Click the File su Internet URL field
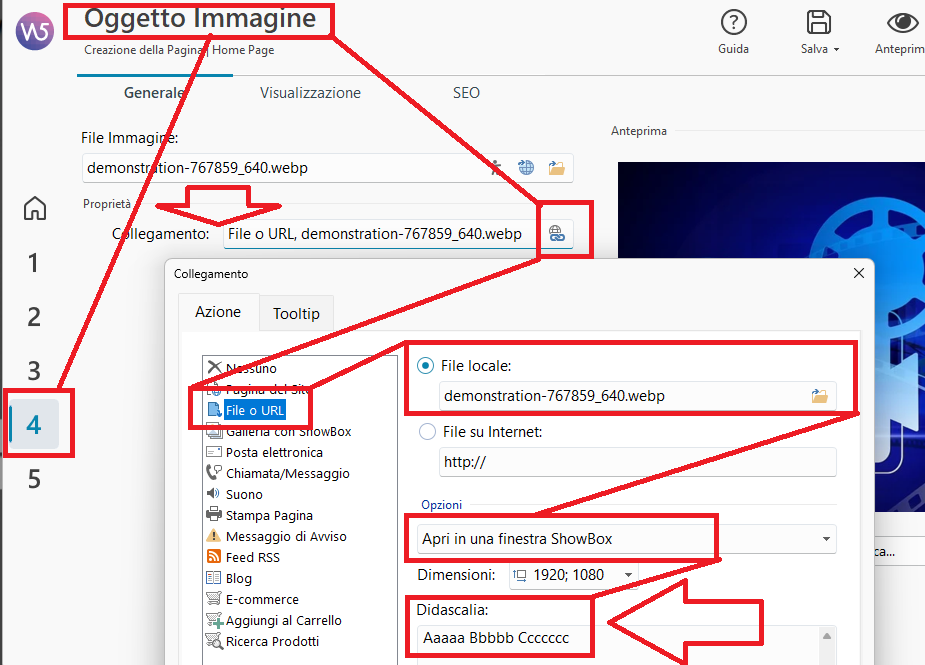The width and height of the screenshot is (925, 665). click(636, 463)
